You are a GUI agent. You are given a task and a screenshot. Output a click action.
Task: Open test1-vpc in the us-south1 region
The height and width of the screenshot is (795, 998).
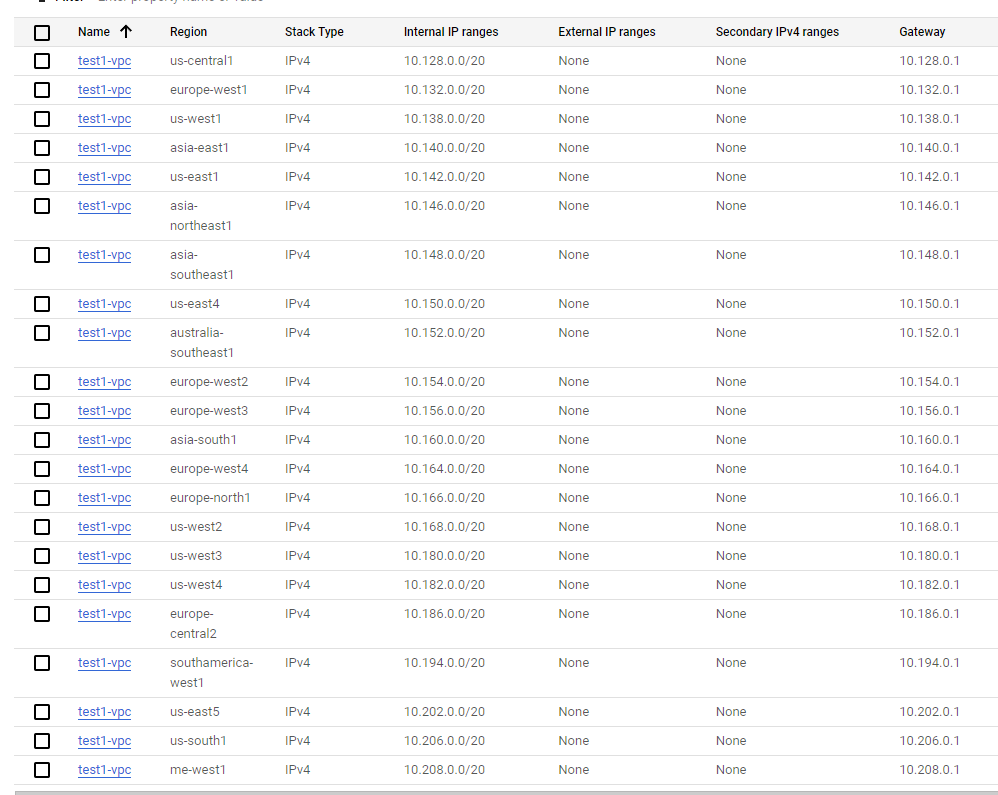click(104, 741)
